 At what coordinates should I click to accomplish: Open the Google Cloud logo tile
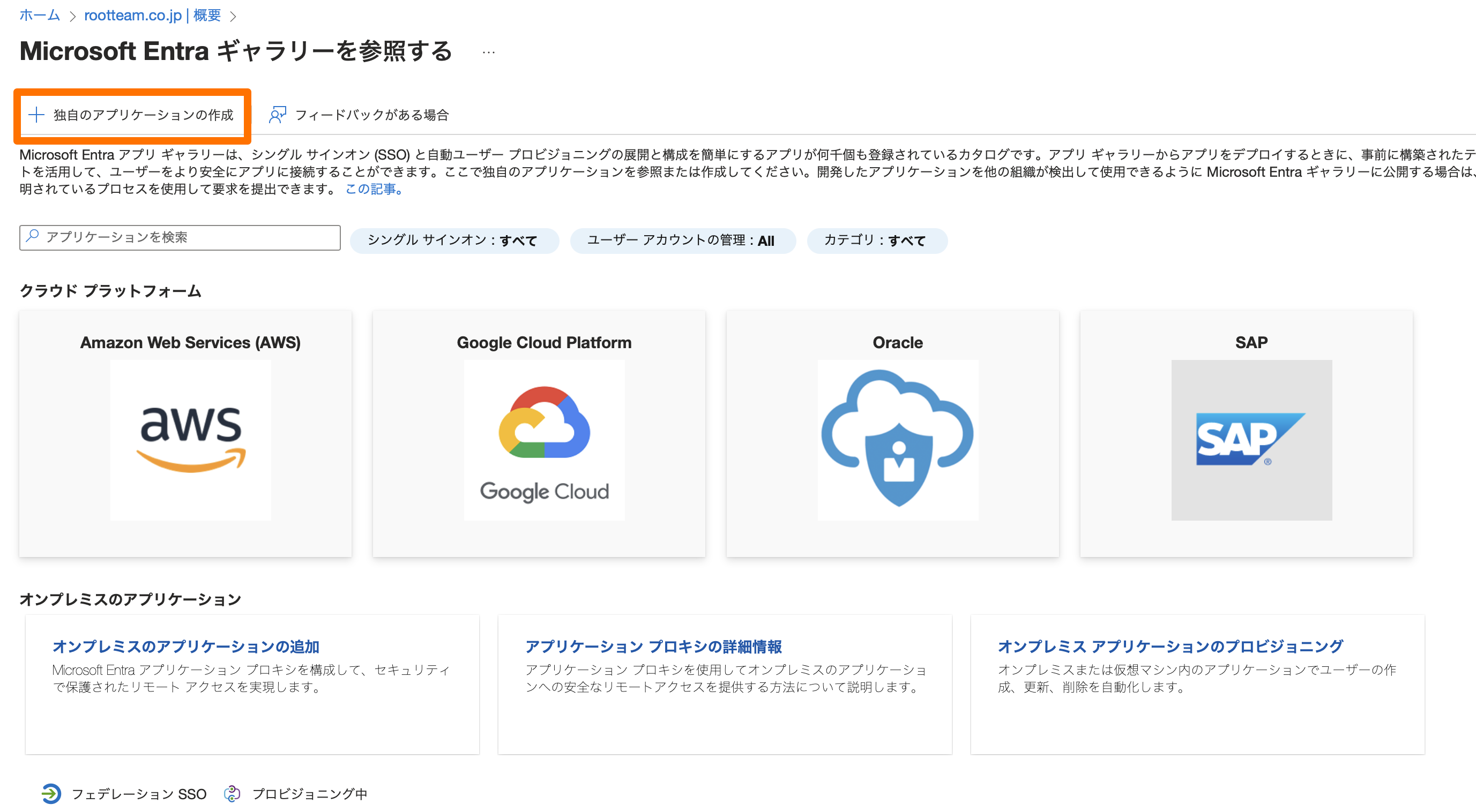[x=544, y=440]
